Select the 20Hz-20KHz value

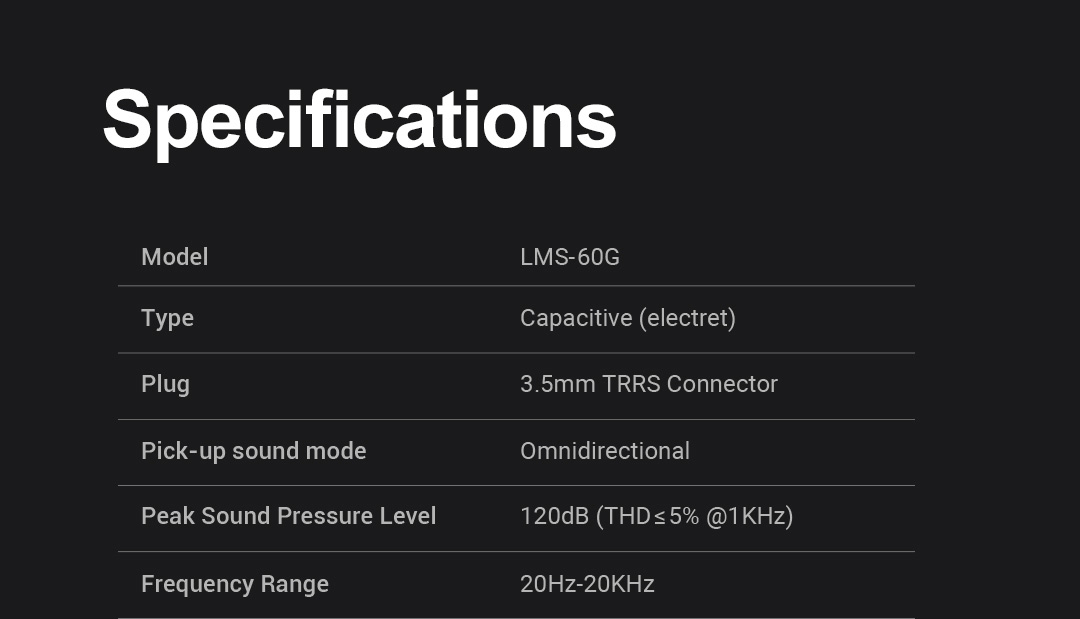(x=587, y=584)
